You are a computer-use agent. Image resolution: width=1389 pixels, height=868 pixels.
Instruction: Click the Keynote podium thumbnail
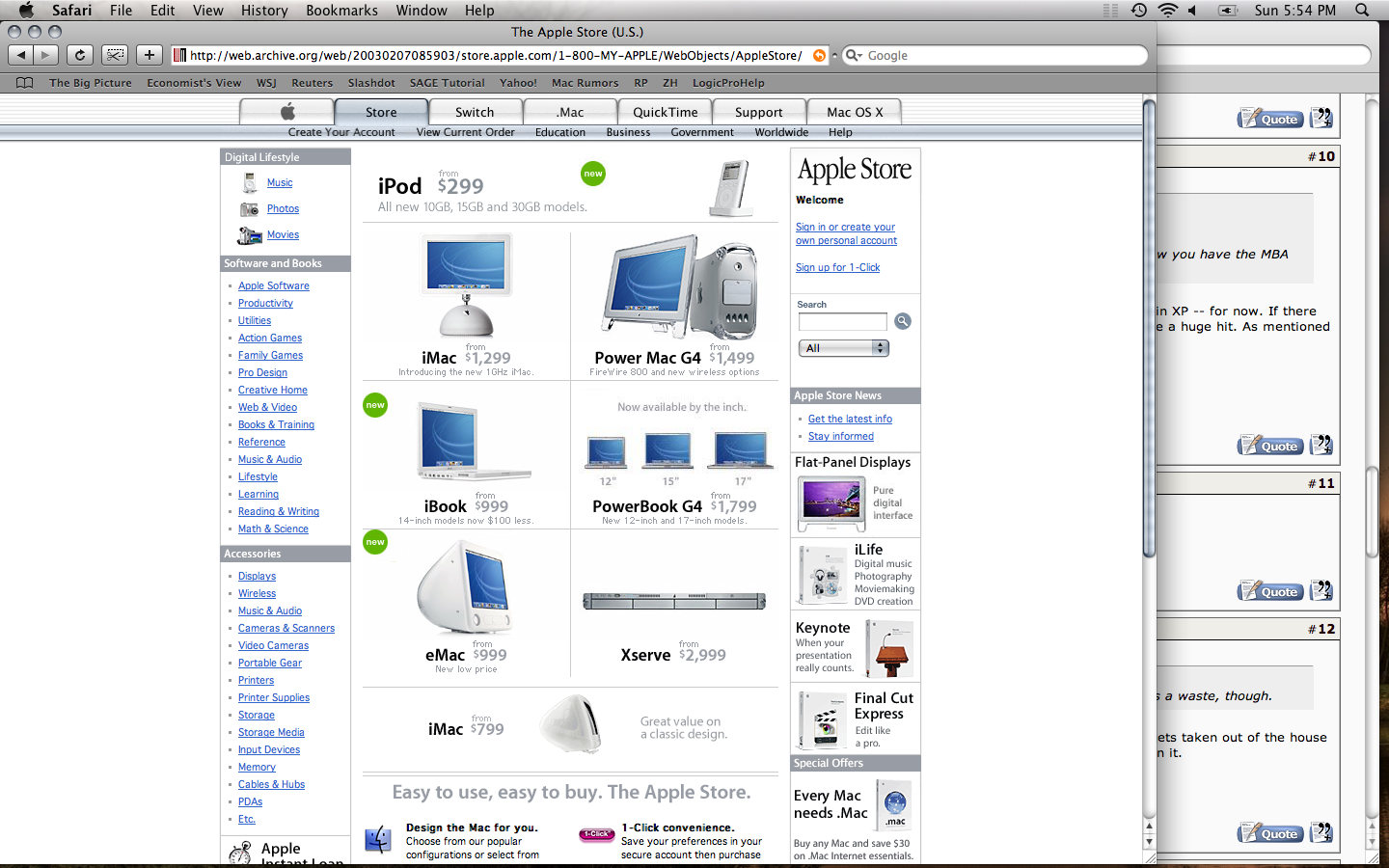tap(889, 648)
